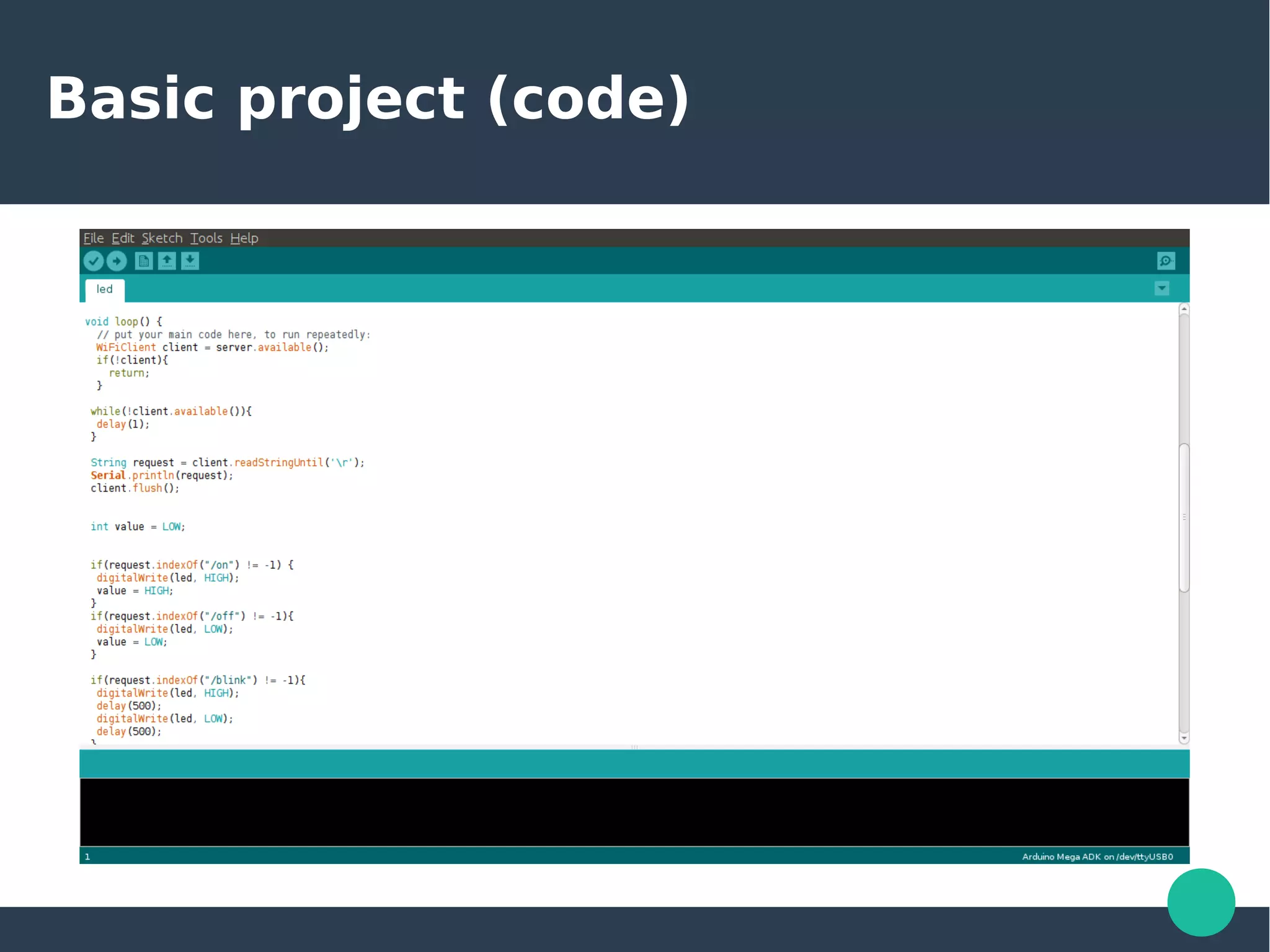Click the editor vertical scrollbar thumb

tap(1184, 518)
